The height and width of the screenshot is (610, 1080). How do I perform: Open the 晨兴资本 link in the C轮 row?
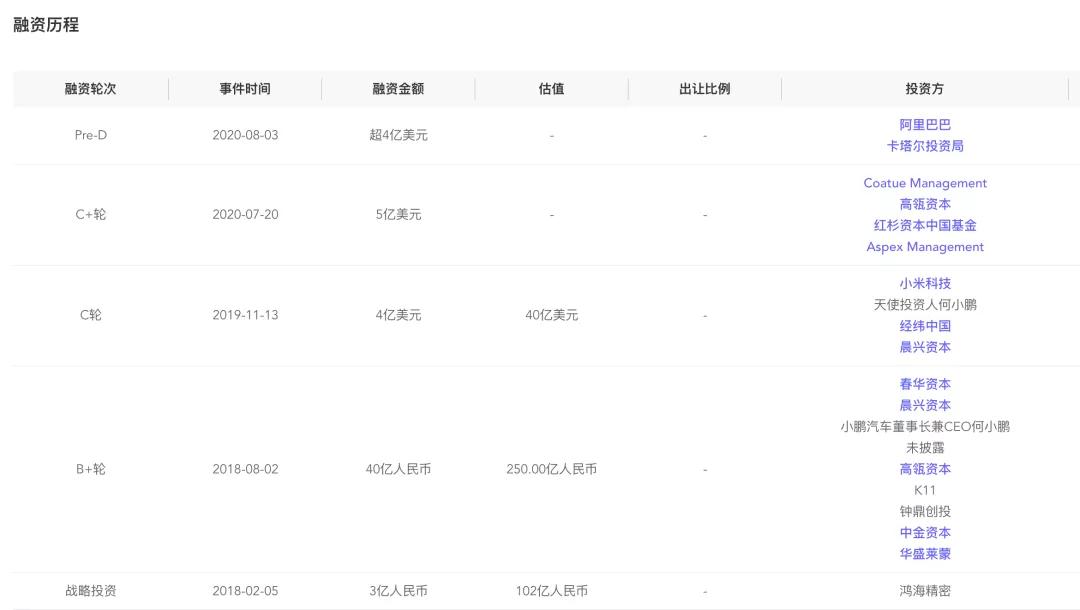pyautogui.click(x=925, y=347)
